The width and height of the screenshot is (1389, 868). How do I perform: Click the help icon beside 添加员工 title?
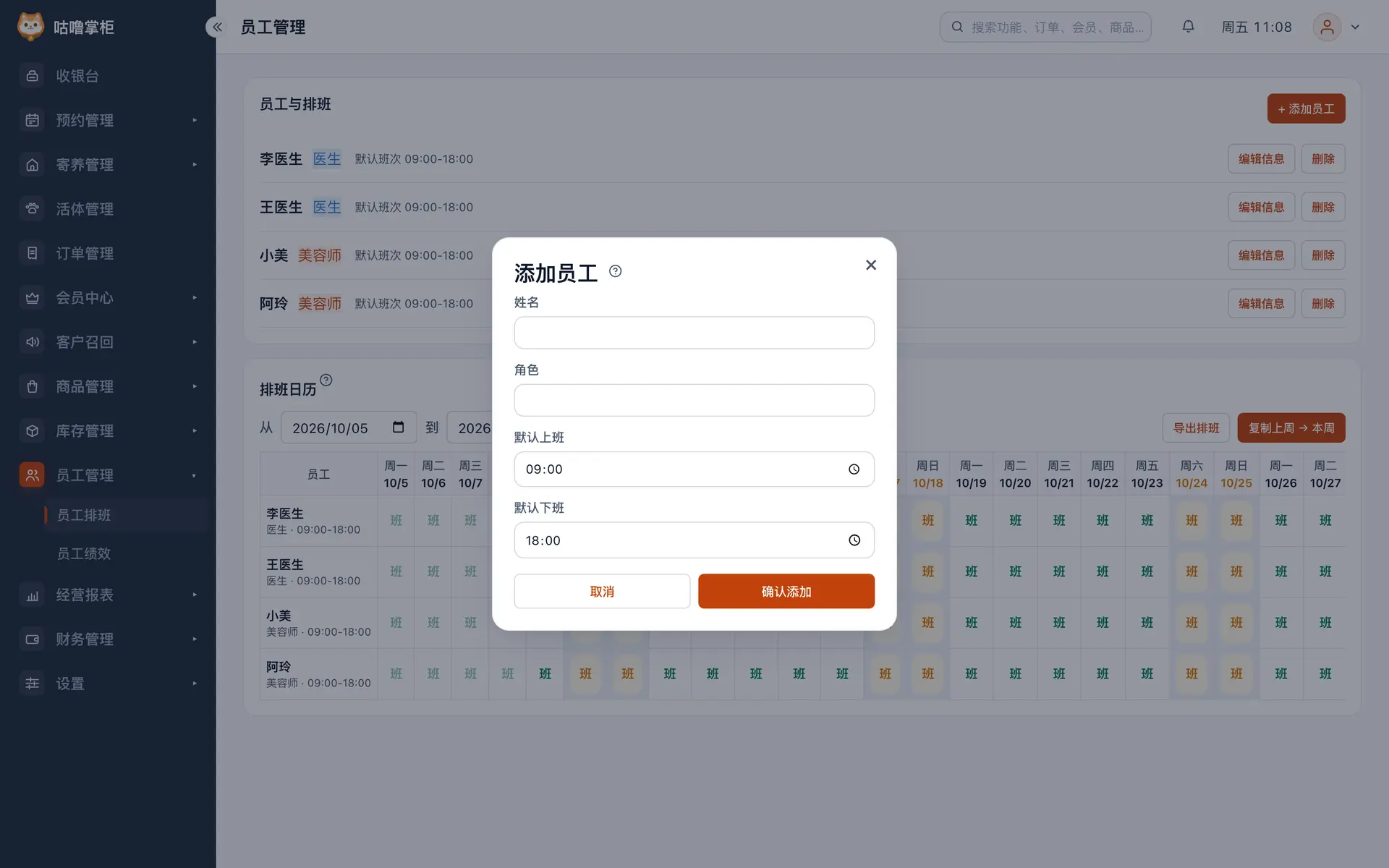point(616,271)
